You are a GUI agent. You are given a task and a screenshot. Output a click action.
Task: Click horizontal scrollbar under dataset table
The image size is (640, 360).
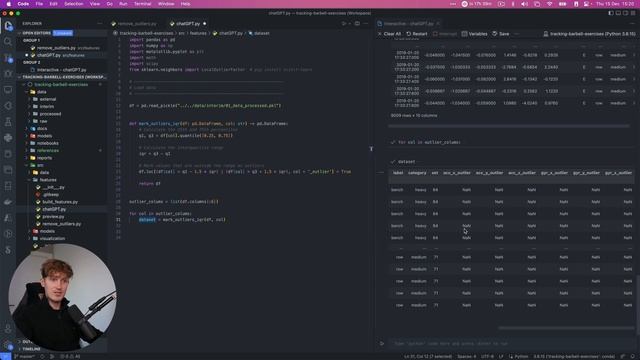tap(566, 327)
